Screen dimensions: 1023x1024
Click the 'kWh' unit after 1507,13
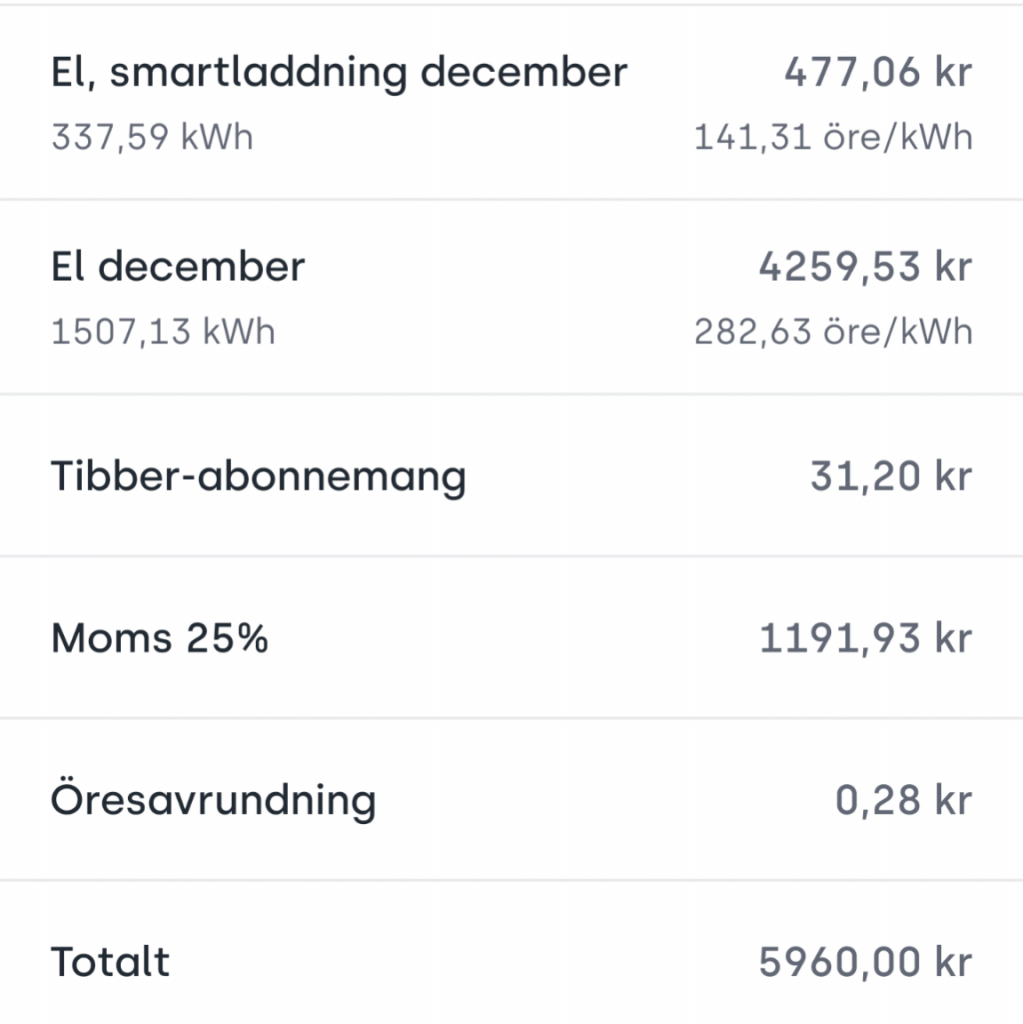239,331
